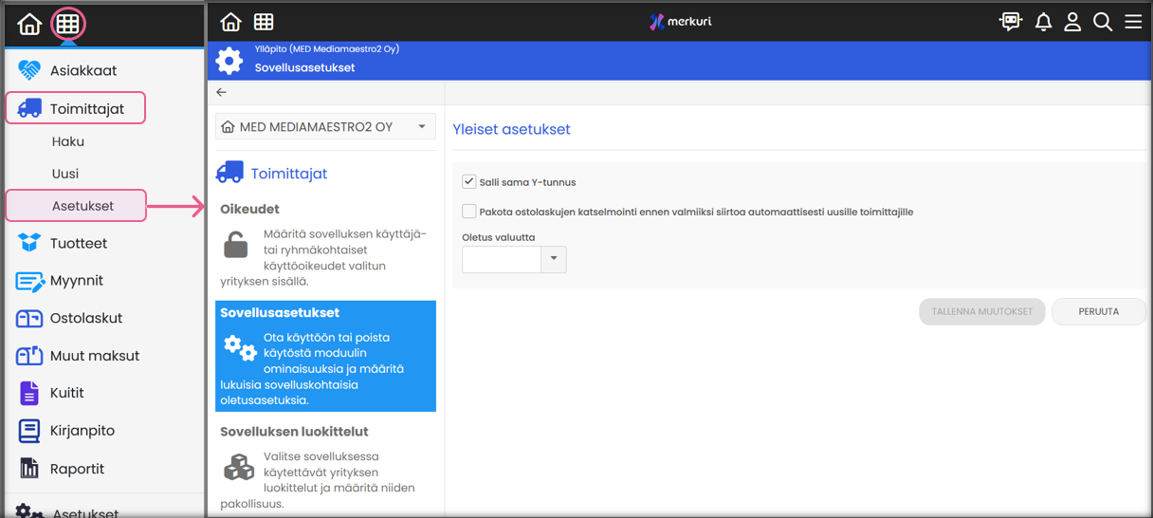Click the home icon in left sidebar
This screenshot has height=518, width=1153.
click(x=29, y=25)
